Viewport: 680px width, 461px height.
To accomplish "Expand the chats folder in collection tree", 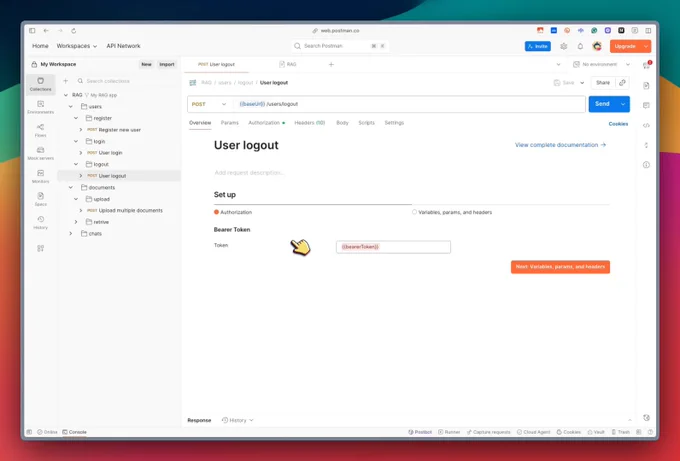I will point(71,233).
